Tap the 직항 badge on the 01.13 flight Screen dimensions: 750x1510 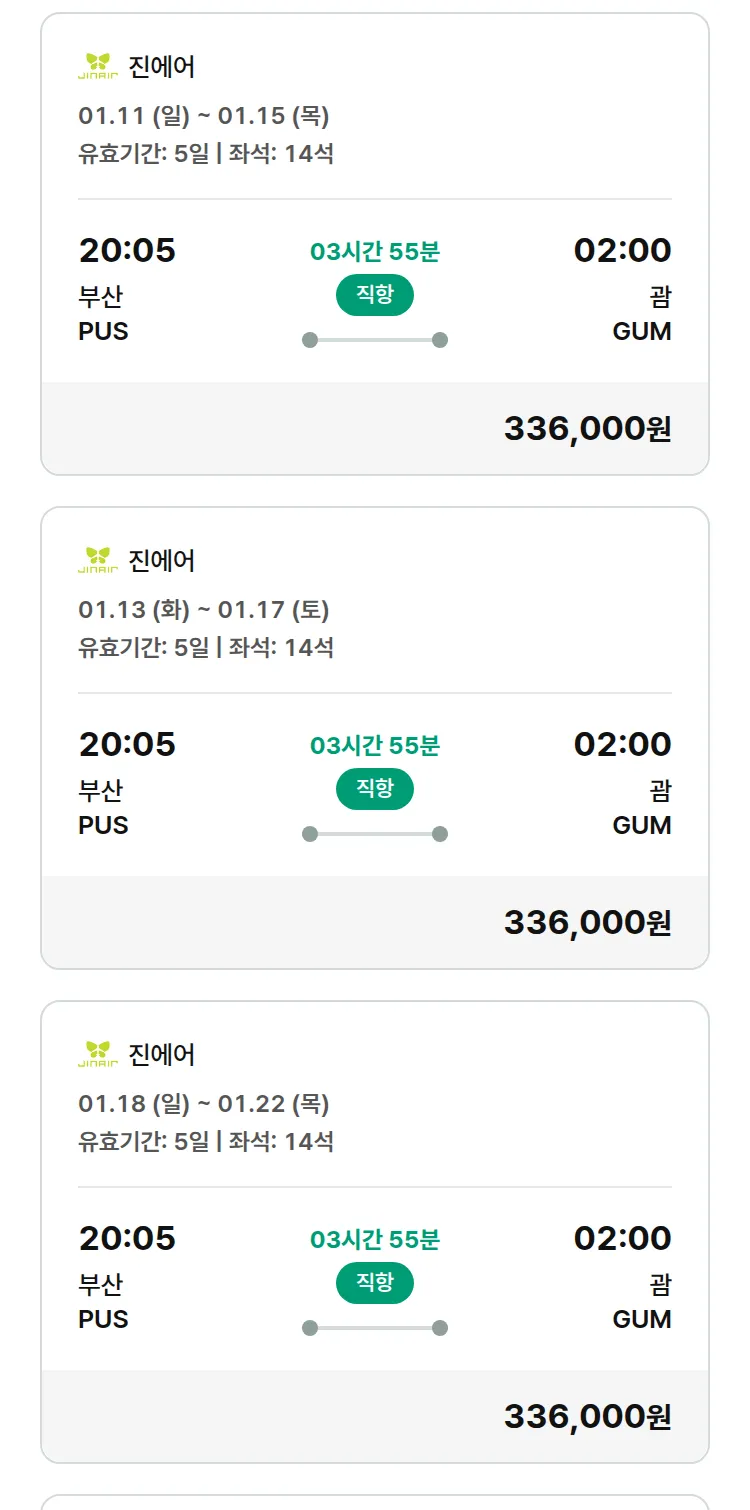[374, 789]
